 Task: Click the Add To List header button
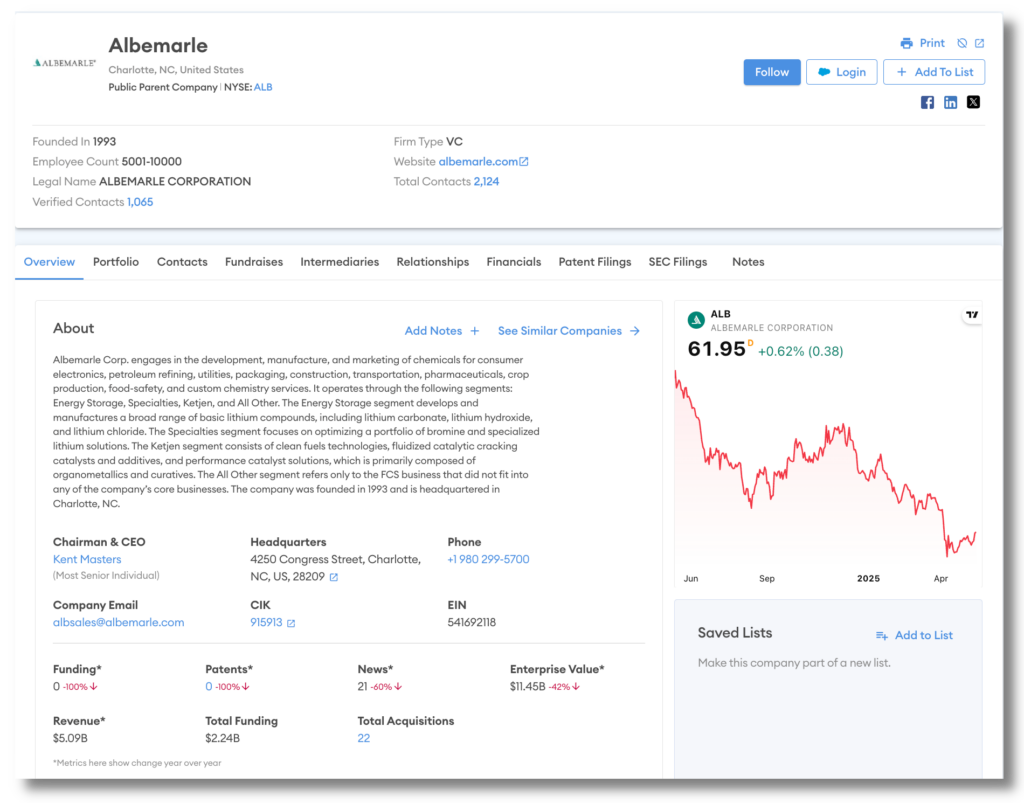point(934,72)
